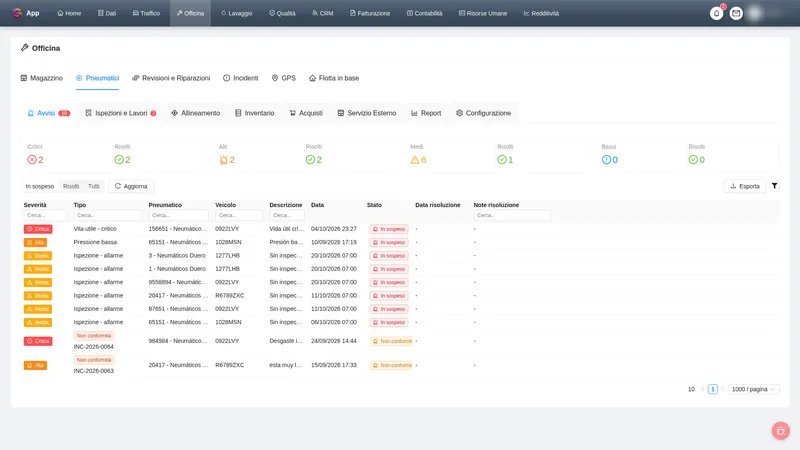
Task: Open the Redditività menu
Action: pos(541,13)
